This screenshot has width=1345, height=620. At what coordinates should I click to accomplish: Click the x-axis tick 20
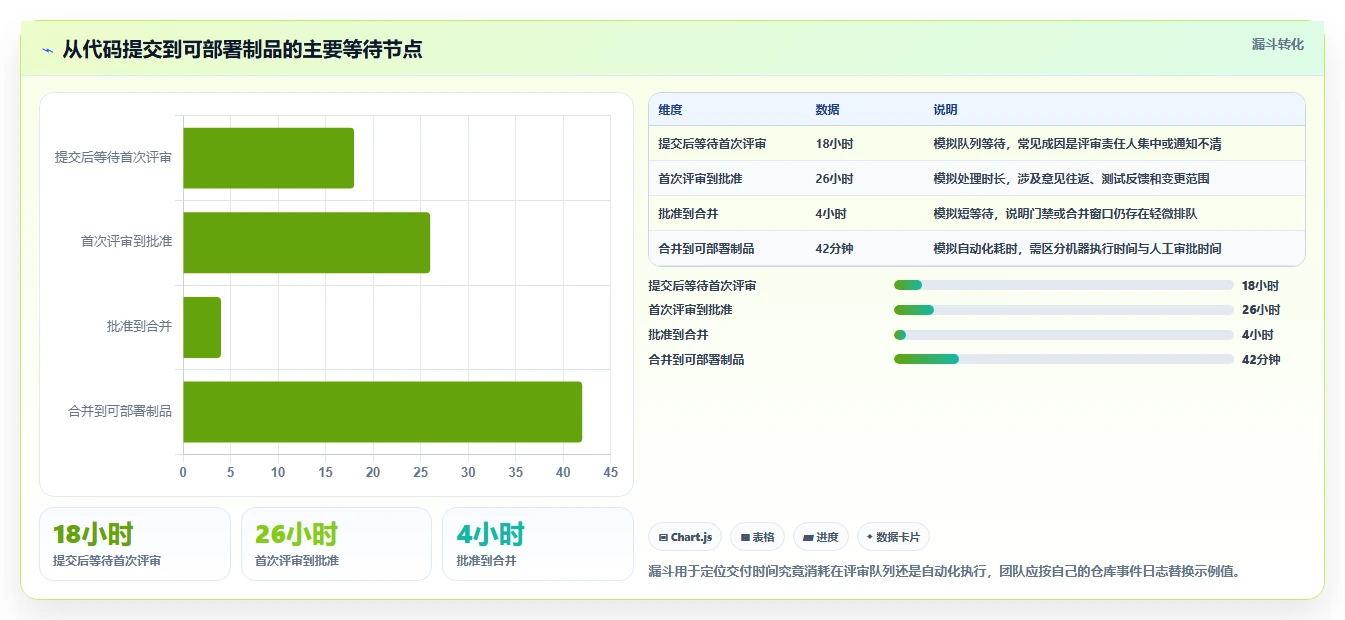[373, 472]
